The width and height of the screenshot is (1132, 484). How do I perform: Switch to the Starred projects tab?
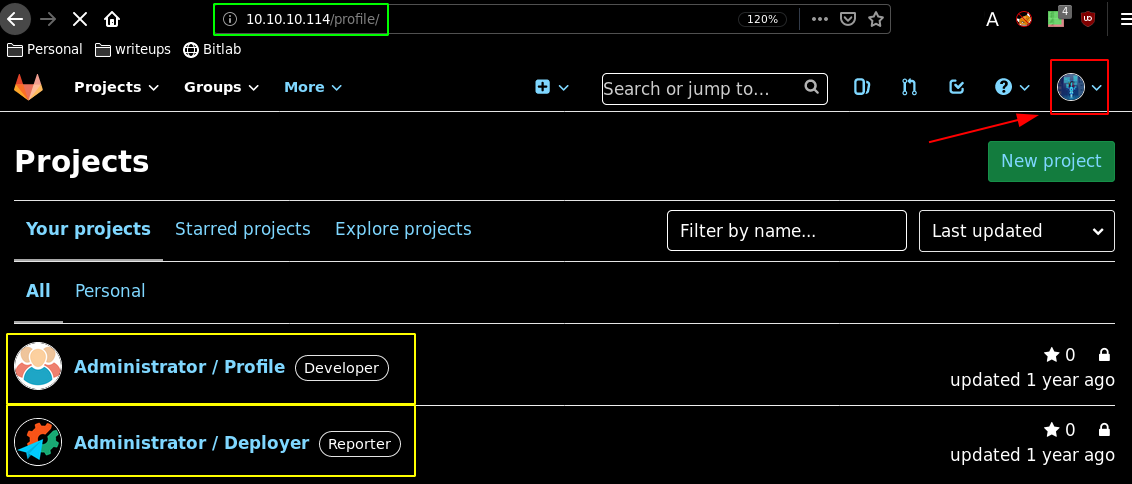tap(243, 229)
